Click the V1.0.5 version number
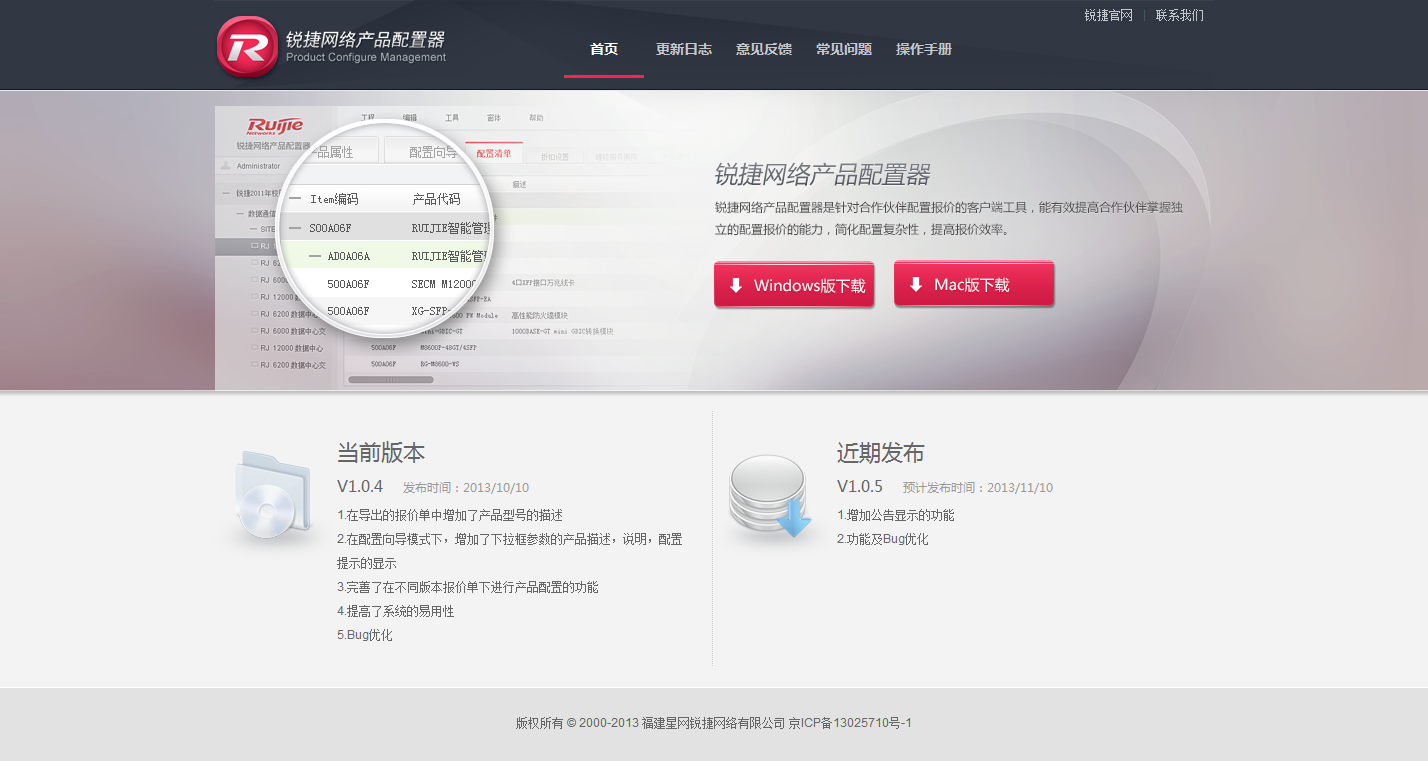 pyautogui.click(x=860, y=487)
